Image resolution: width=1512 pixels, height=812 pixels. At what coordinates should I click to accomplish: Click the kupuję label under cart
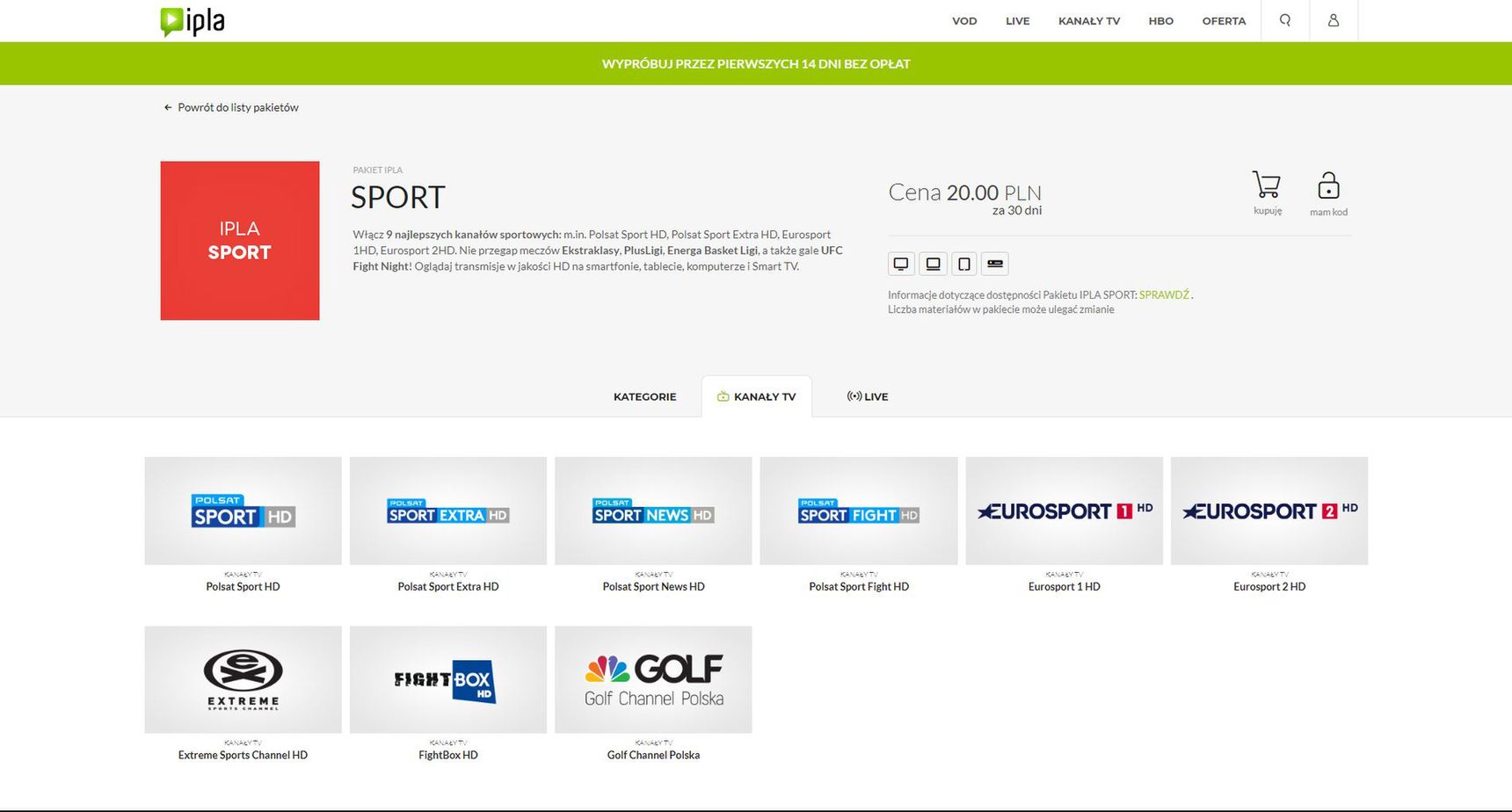tap(1268, 211)
